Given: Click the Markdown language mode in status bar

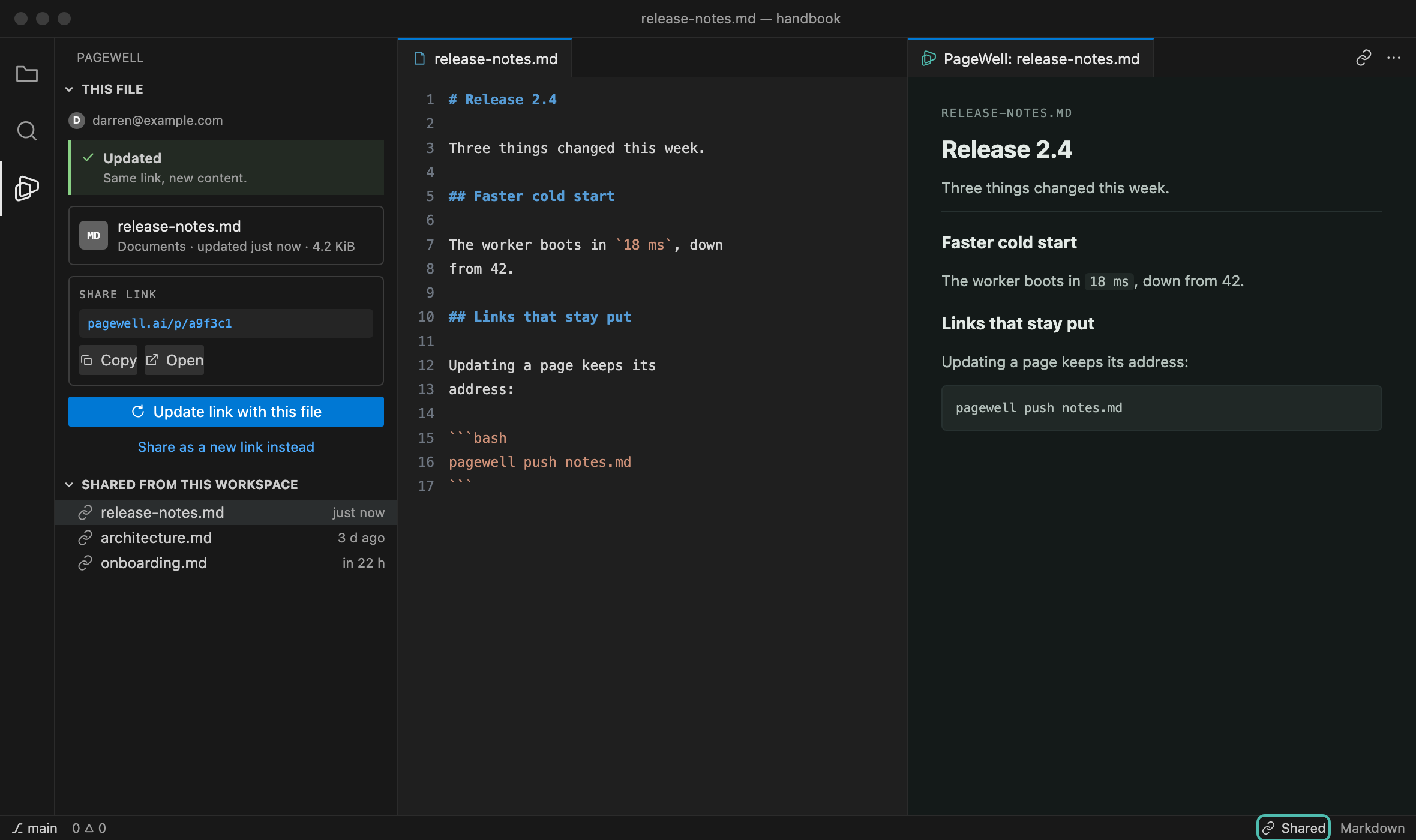Looking at the screenshot, I should (x=1372, y=828).
